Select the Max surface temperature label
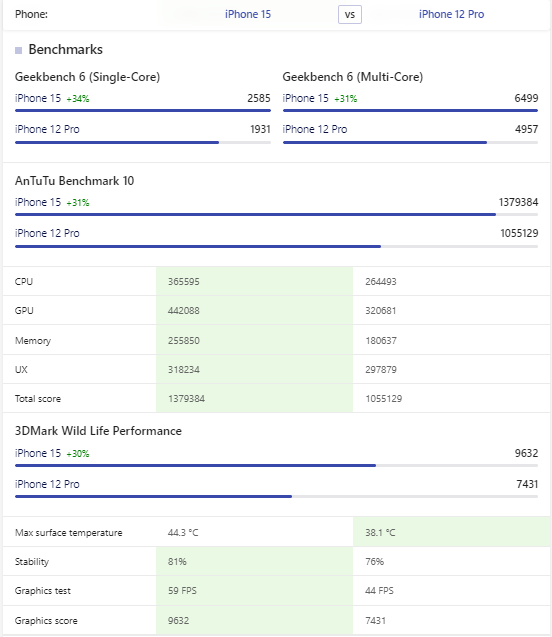Image resolution: width=552 pixels, height=637 pixels. tap(69, 533)
